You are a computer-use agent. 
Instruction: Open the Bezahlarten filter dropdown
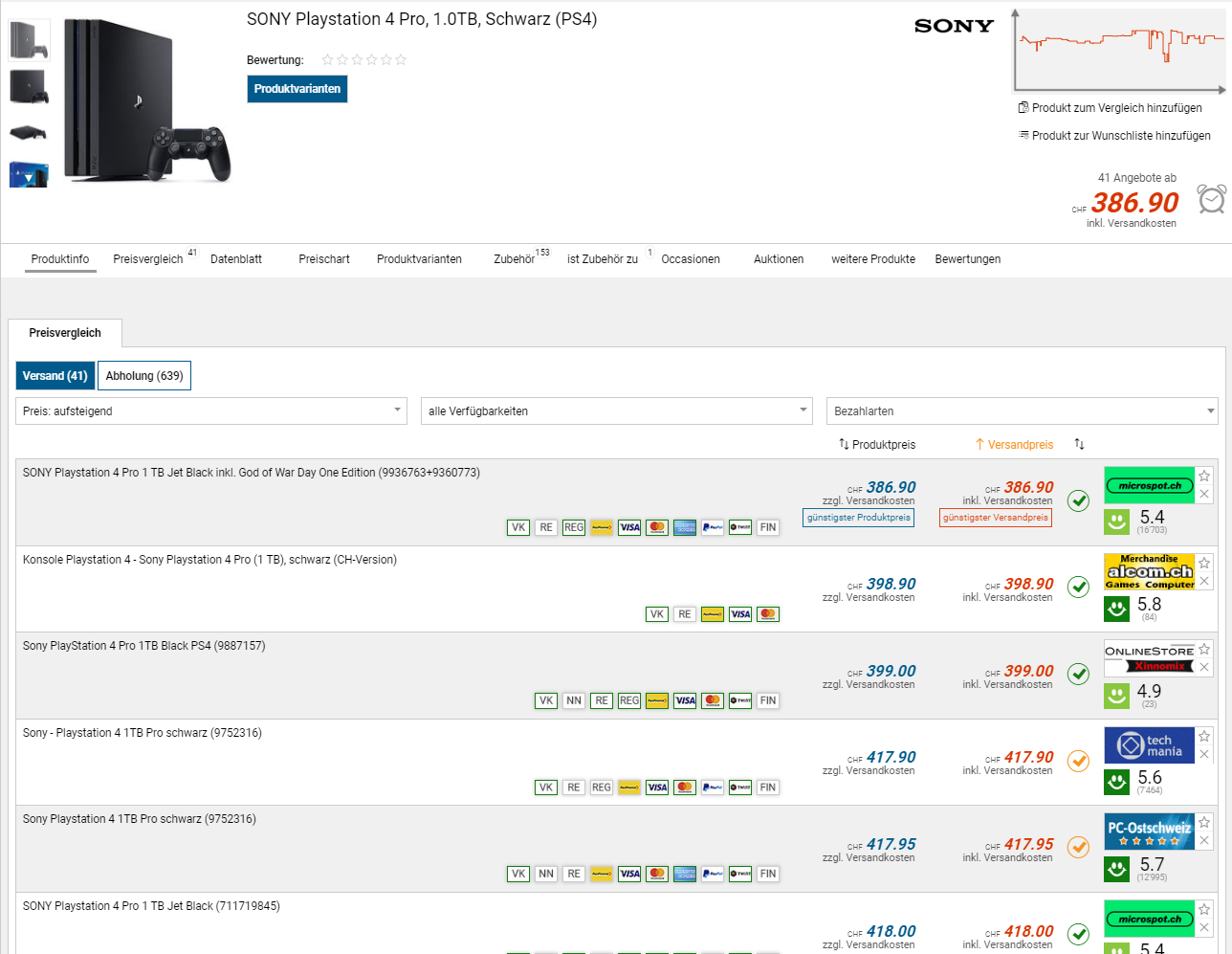[x=1022, y=411]
